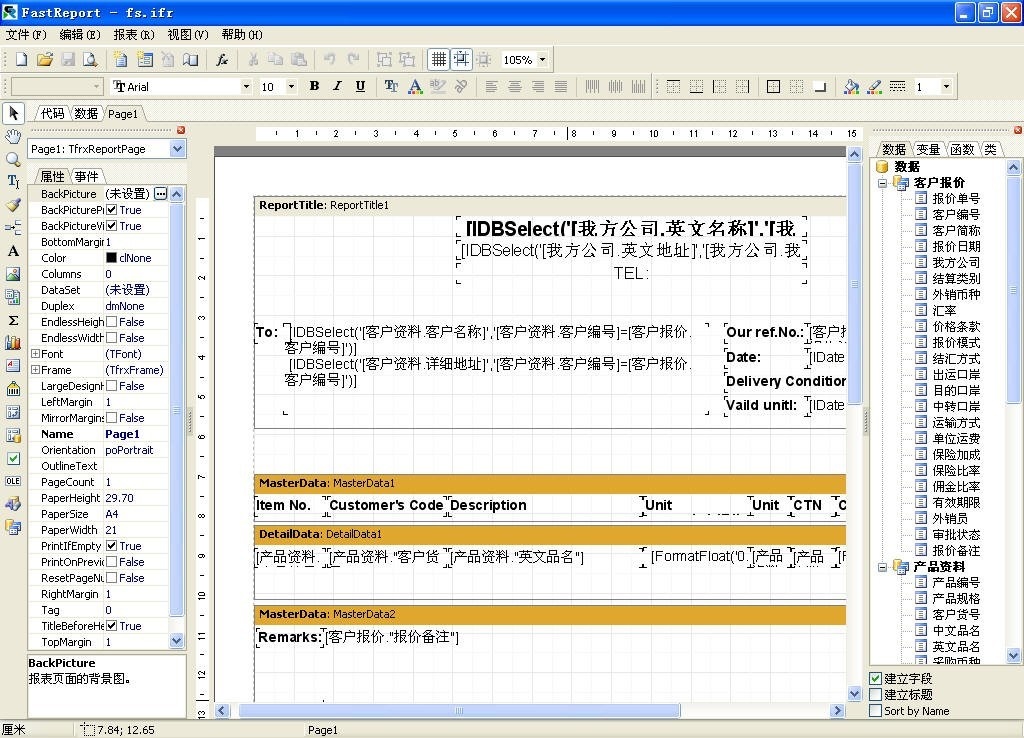Collapse the 产品资料 tree node
This screenshot has width=1024, height=738.
point(882,567)
